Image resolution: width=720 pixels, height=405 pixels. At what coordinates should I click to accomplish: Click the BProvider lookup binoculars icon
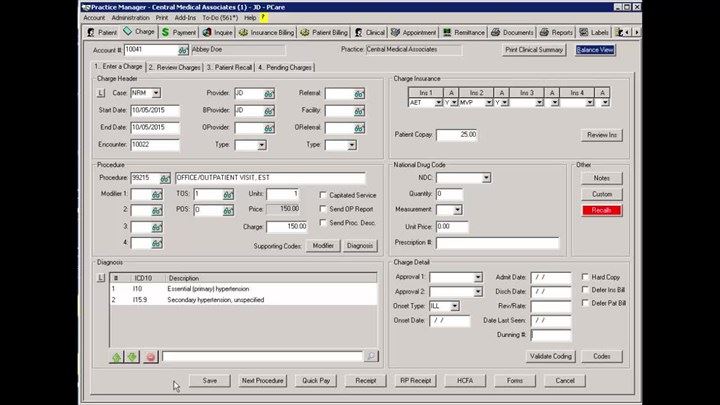tap(269, 111)
